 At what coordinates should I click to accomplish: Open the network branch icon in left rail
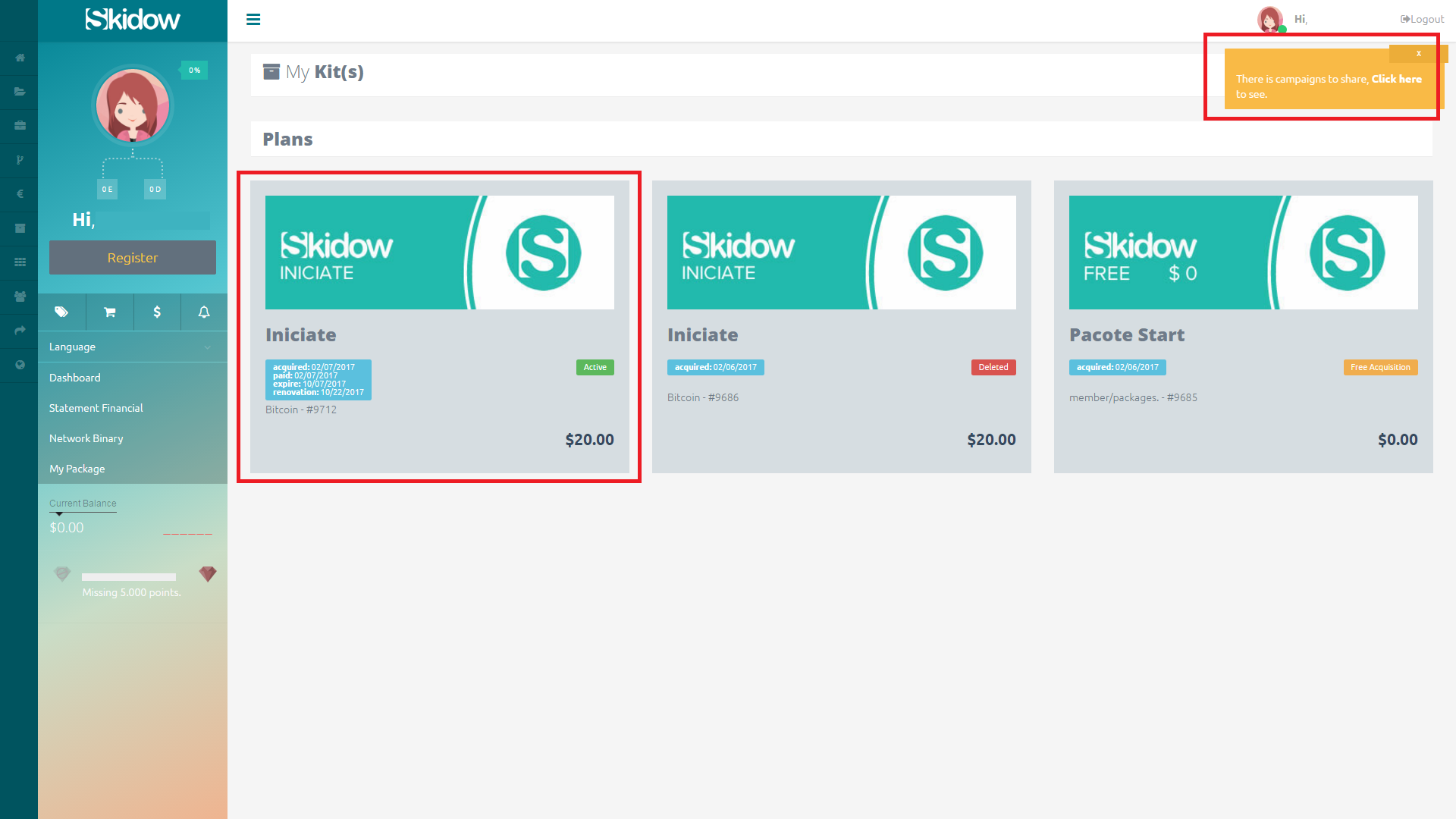point(20,160)
